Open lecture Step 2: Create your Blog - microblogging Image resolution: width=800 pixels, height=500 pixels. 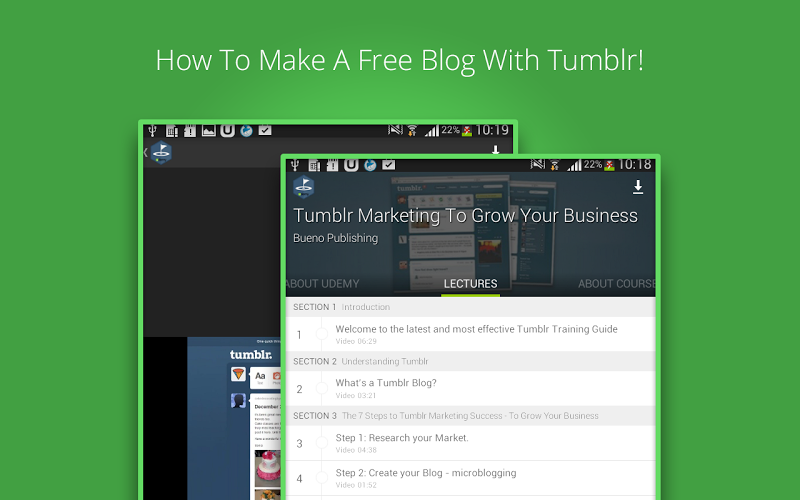click(470, 478)
